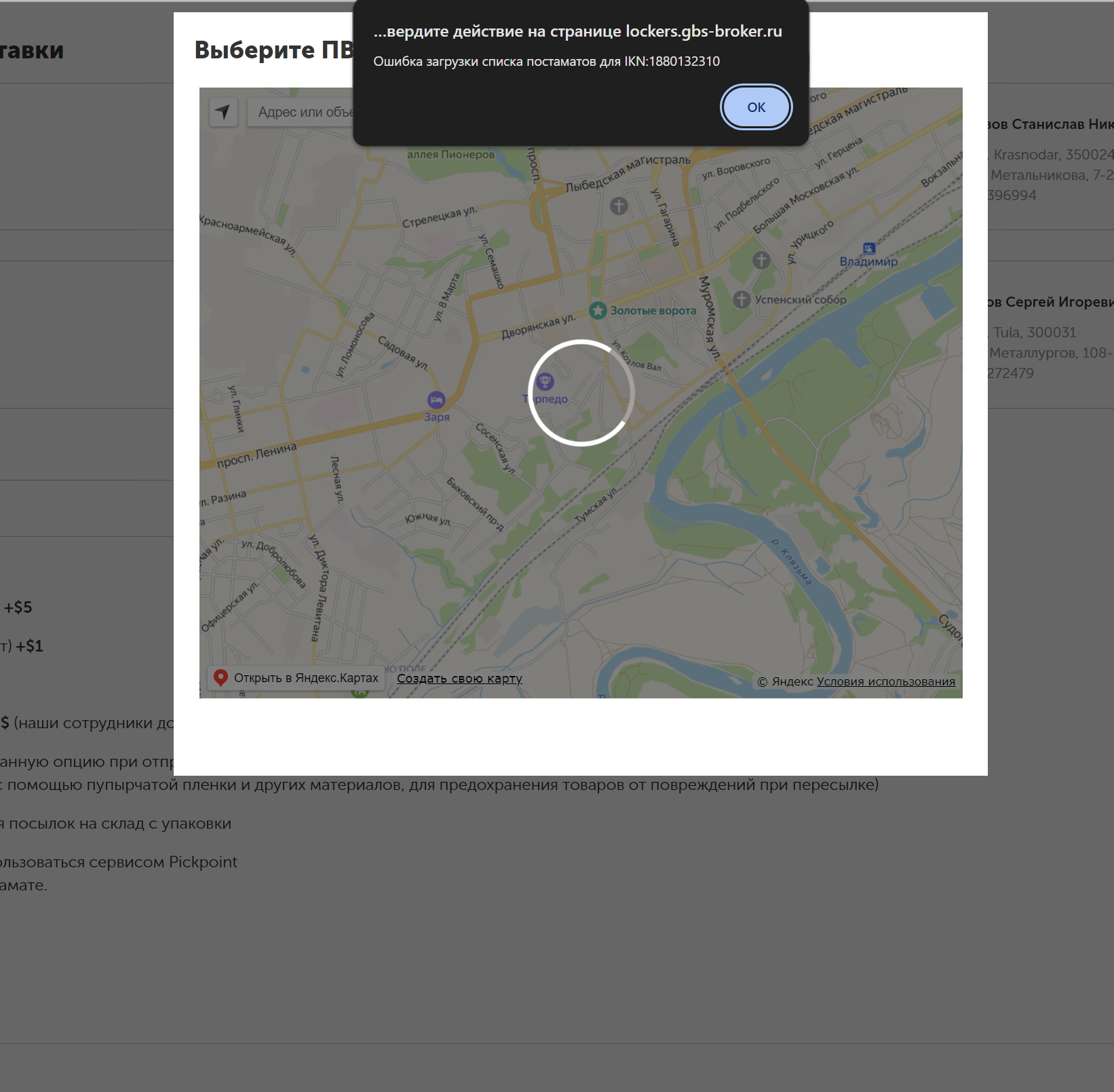Screen dimensions: 1114x1092
Task: Click the Метальникова address line
Action: (1052, 175)
